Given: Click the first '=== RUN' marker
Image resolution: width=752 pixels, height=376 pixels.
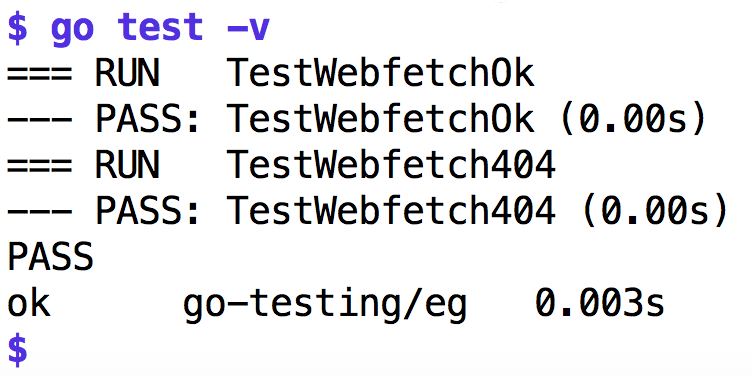Looking at the screenshot, I should point(83,74).
